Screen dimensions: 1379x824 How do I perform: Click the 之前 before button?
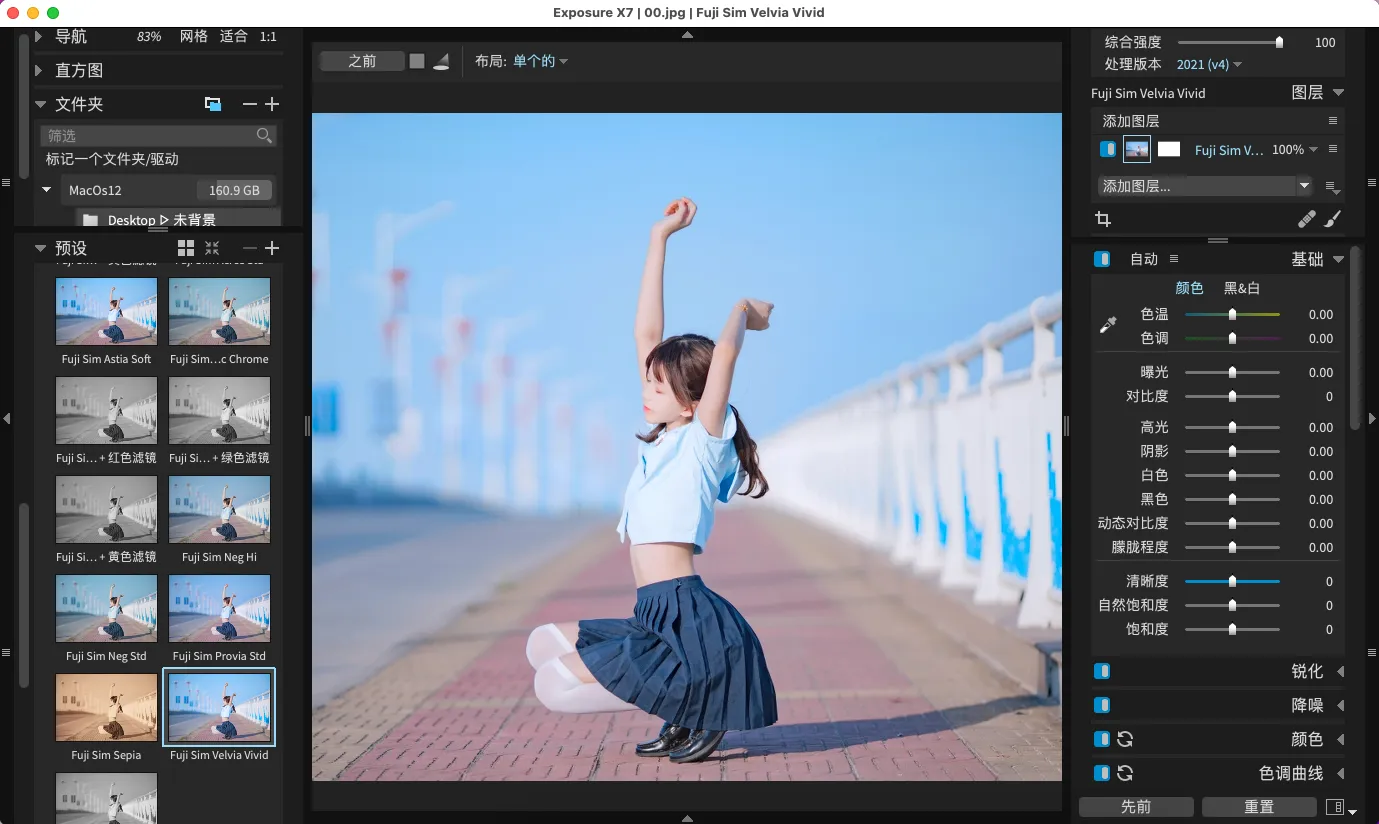click(x=362, y=61)
